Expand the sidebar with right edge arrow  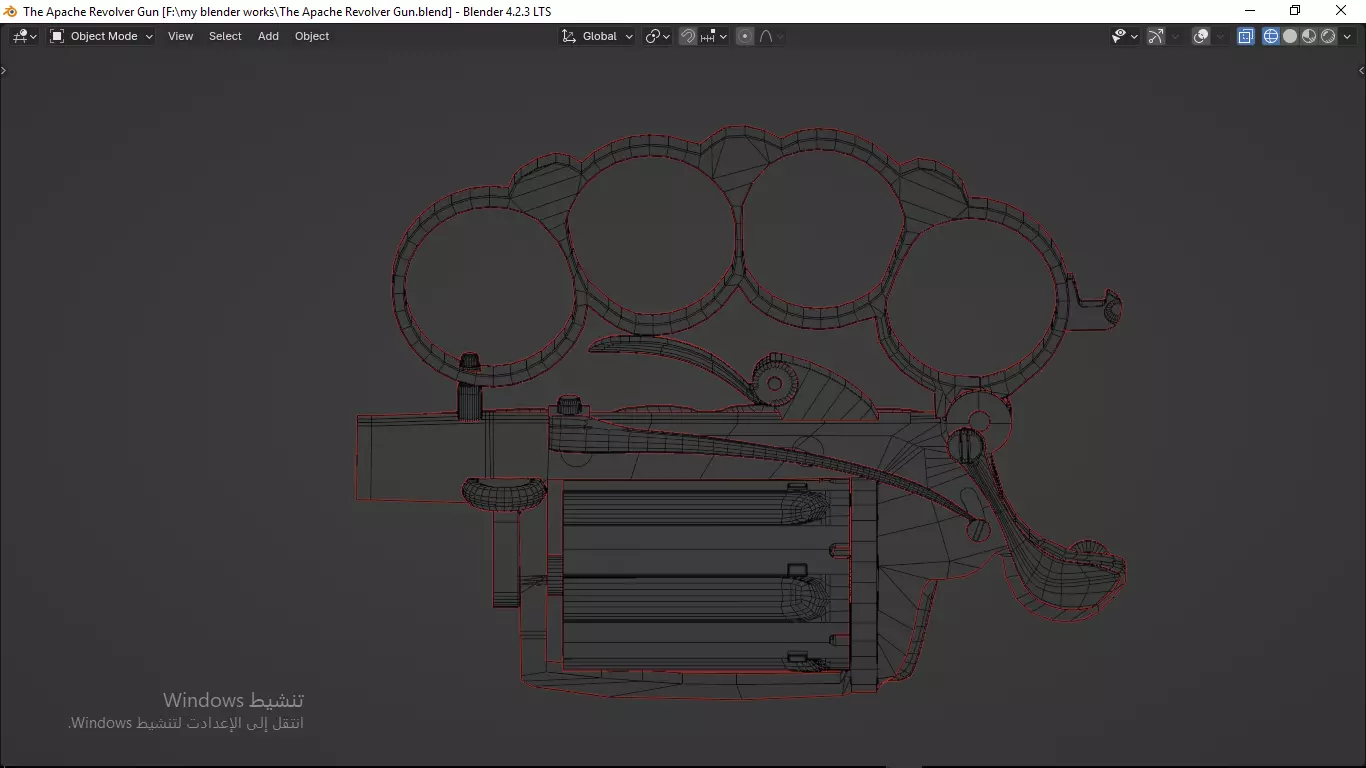pyautogui.click(x=1361, y=70)
